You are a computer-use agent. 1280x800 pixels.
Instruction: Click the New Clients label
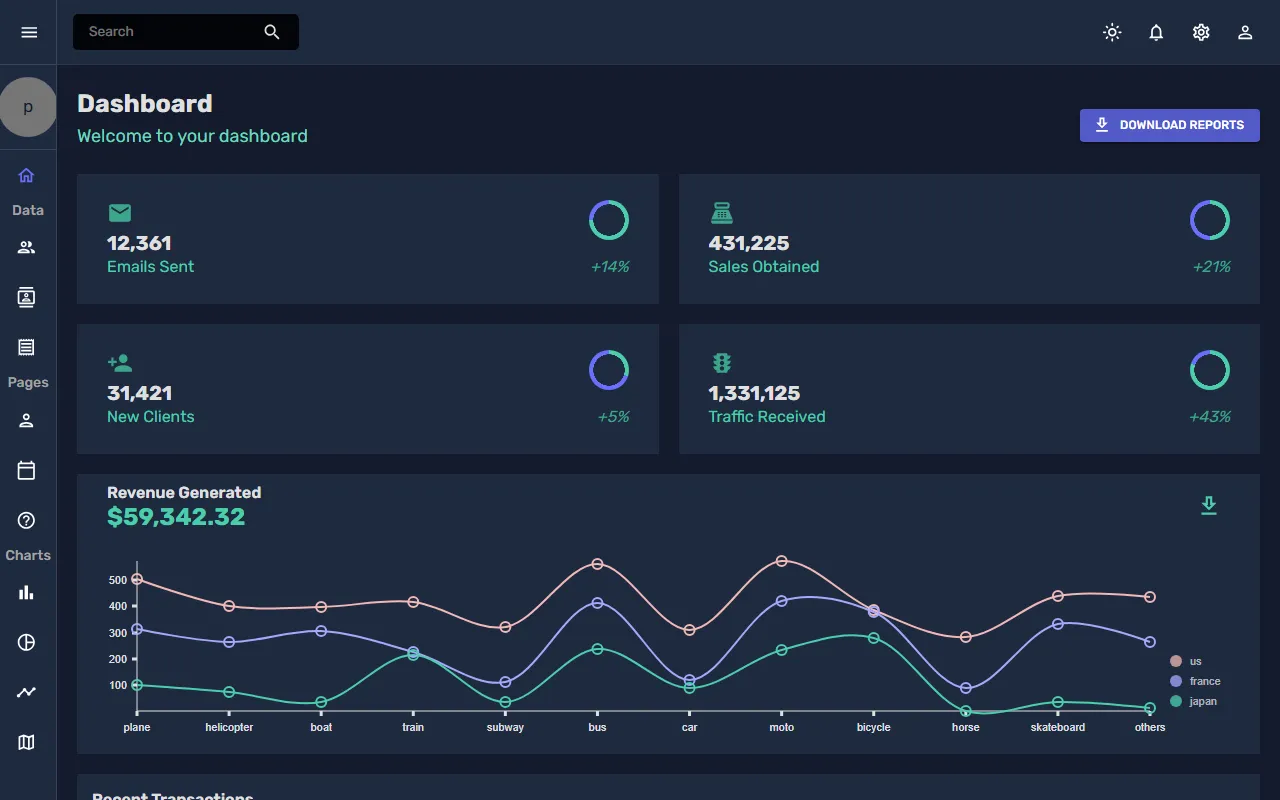(x=151, y=417)
